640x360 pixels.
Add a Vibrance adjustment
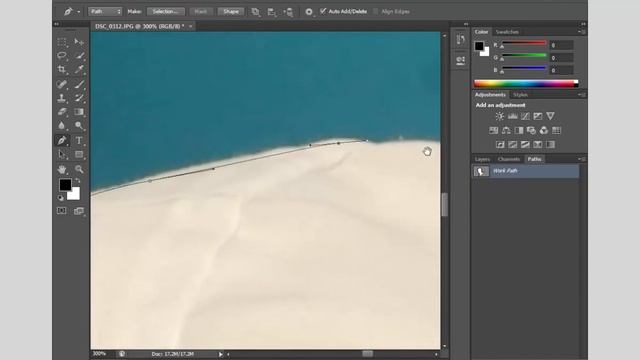(551, 116)
